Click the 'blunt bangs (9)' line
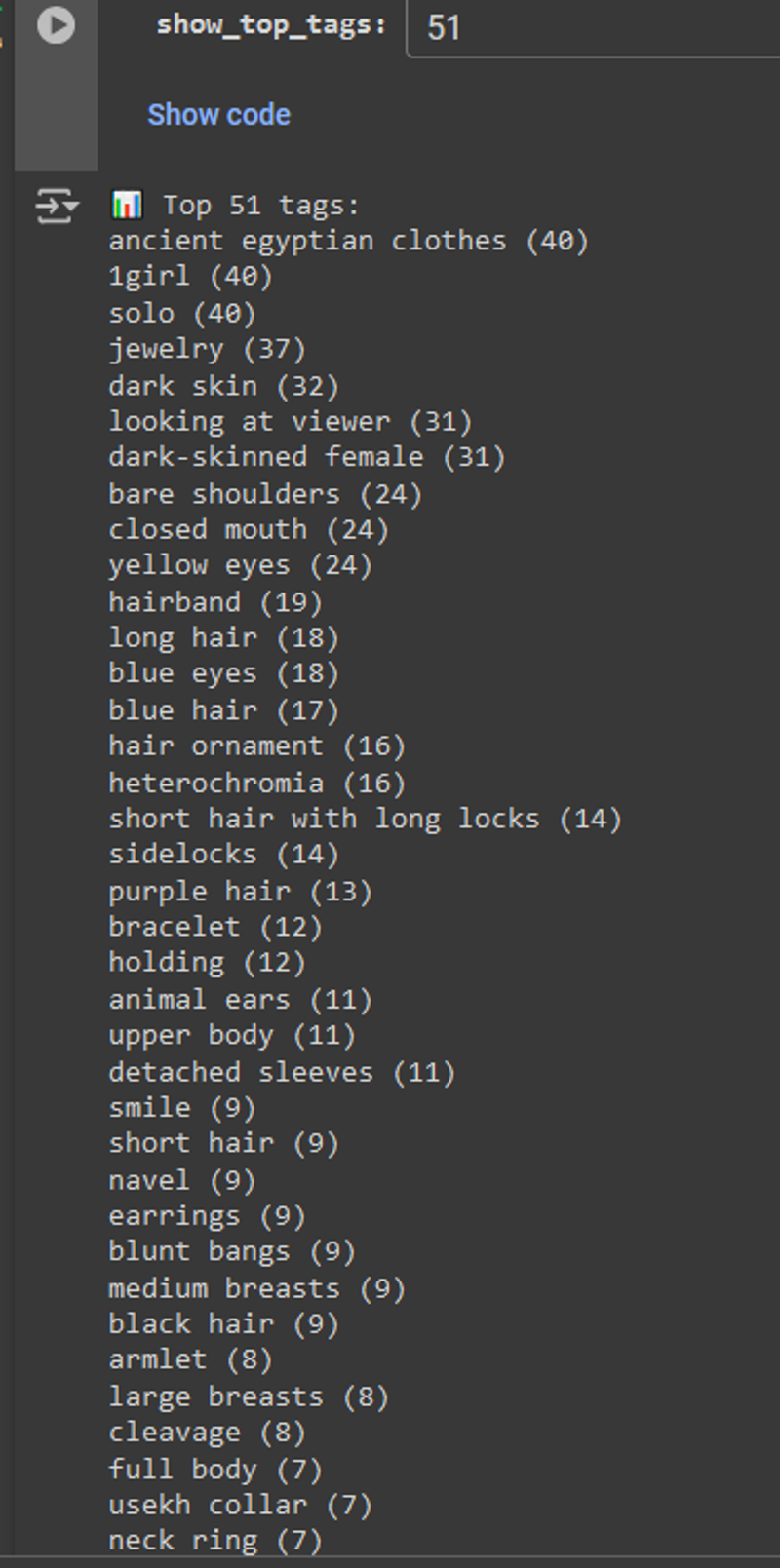Screen dimensions: 780x1568 click(231, 1251)
